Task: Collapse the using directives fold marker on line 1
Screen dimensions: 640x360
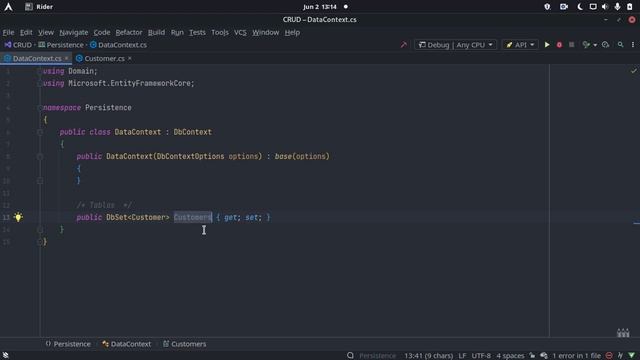Action: tap(40, 71)
